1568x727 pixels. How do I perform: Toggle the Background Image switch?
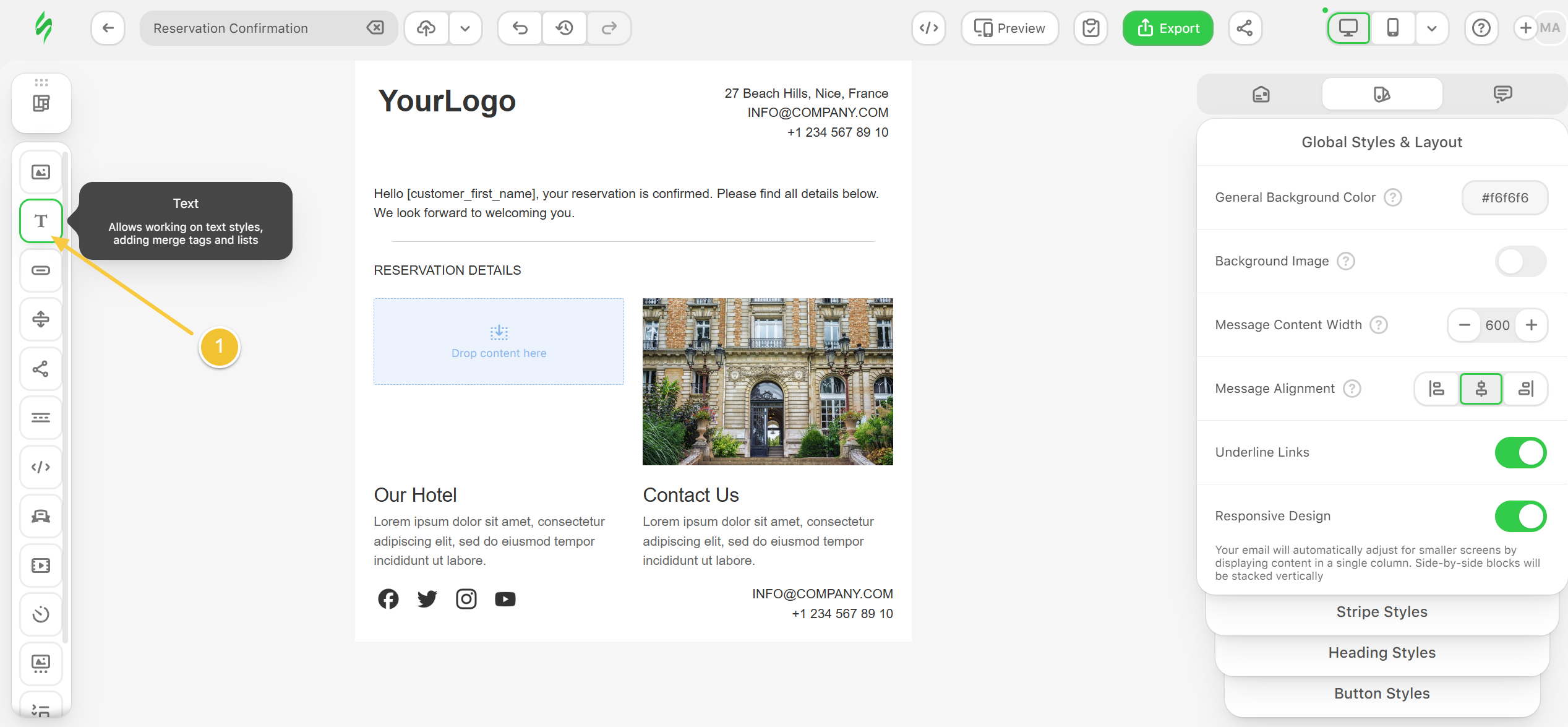click(1520, 262)
